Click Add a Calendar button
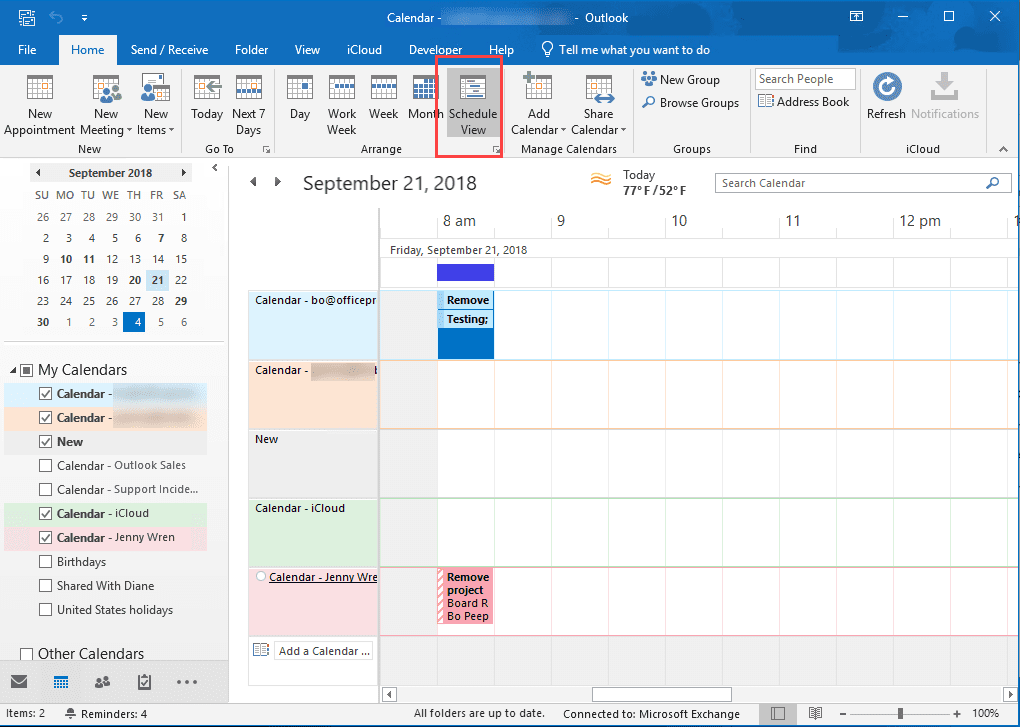 pos(323,650)
